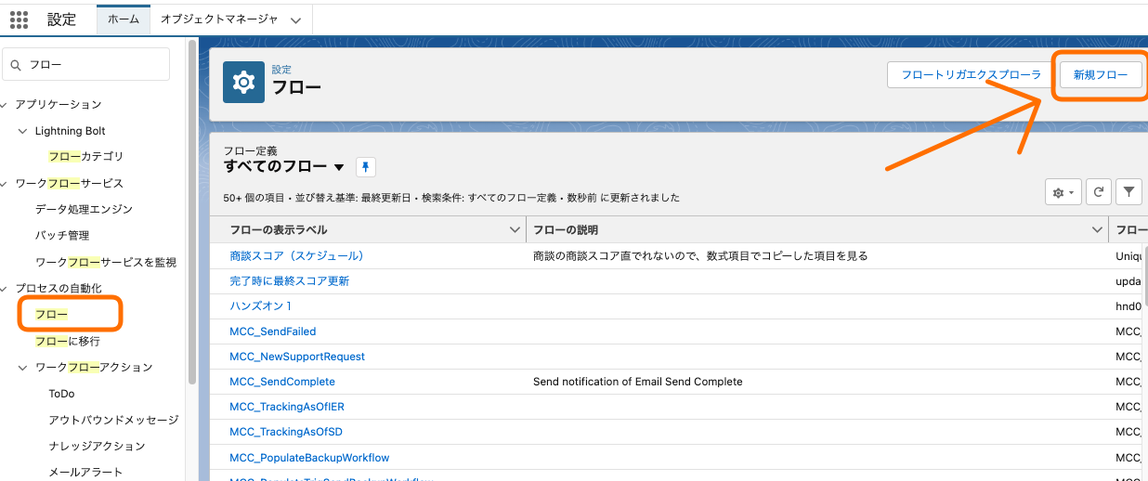Viewport: 1148px width, 481px height.
Task: Open the MCC_TrackingAsOfIER flow
Action: 286,407
